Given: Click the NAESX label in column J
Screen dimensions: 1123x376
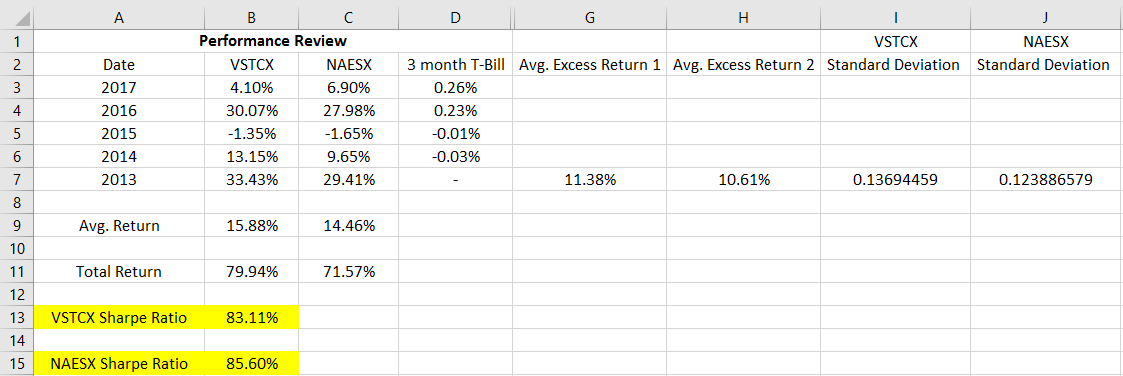Looking at the screenshot, I should click(x=1046, y=41).
